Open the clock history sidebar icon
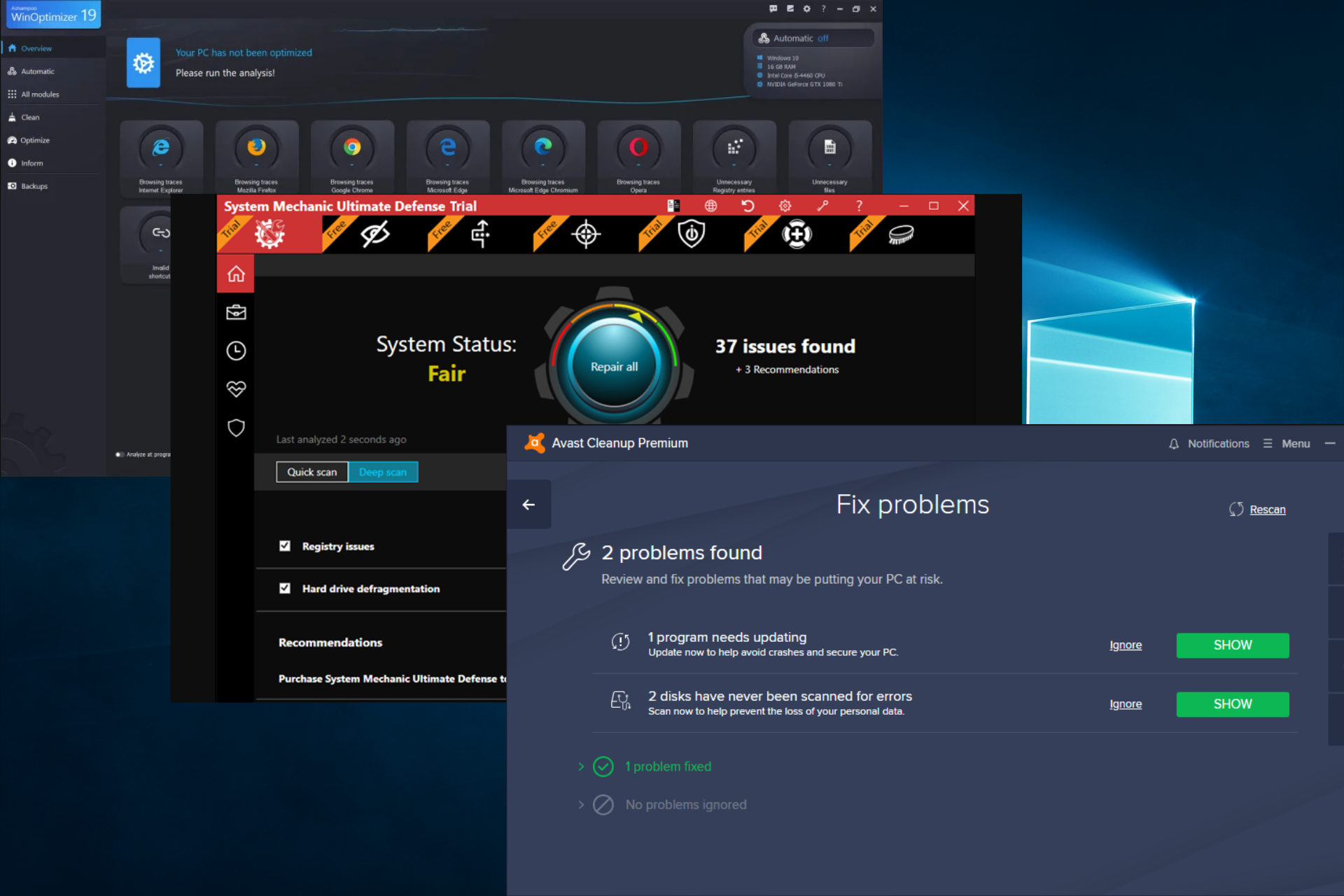1344x896 pixels. 236,351
